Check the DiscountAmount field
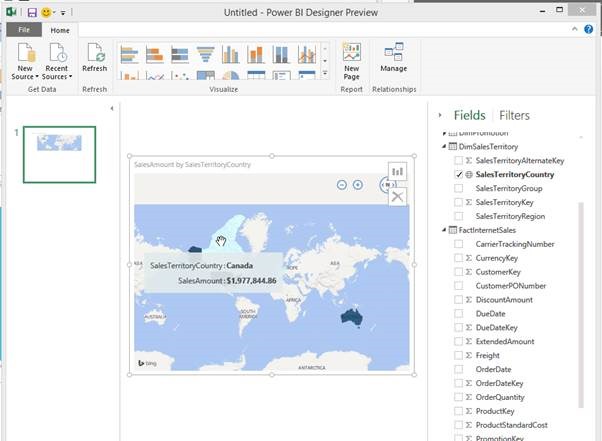 point(458,299)
